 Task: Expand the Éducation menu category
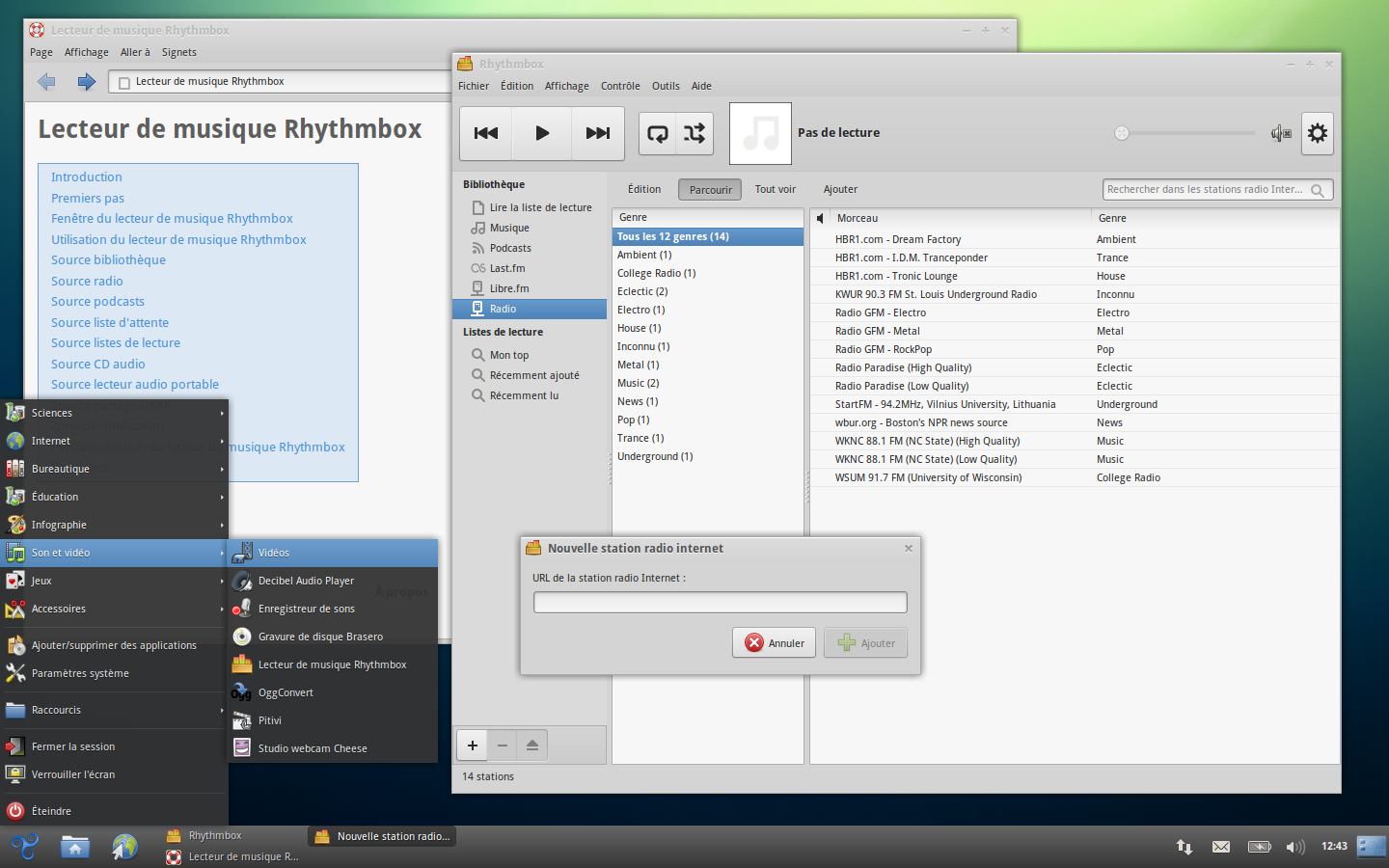point(114,497)
